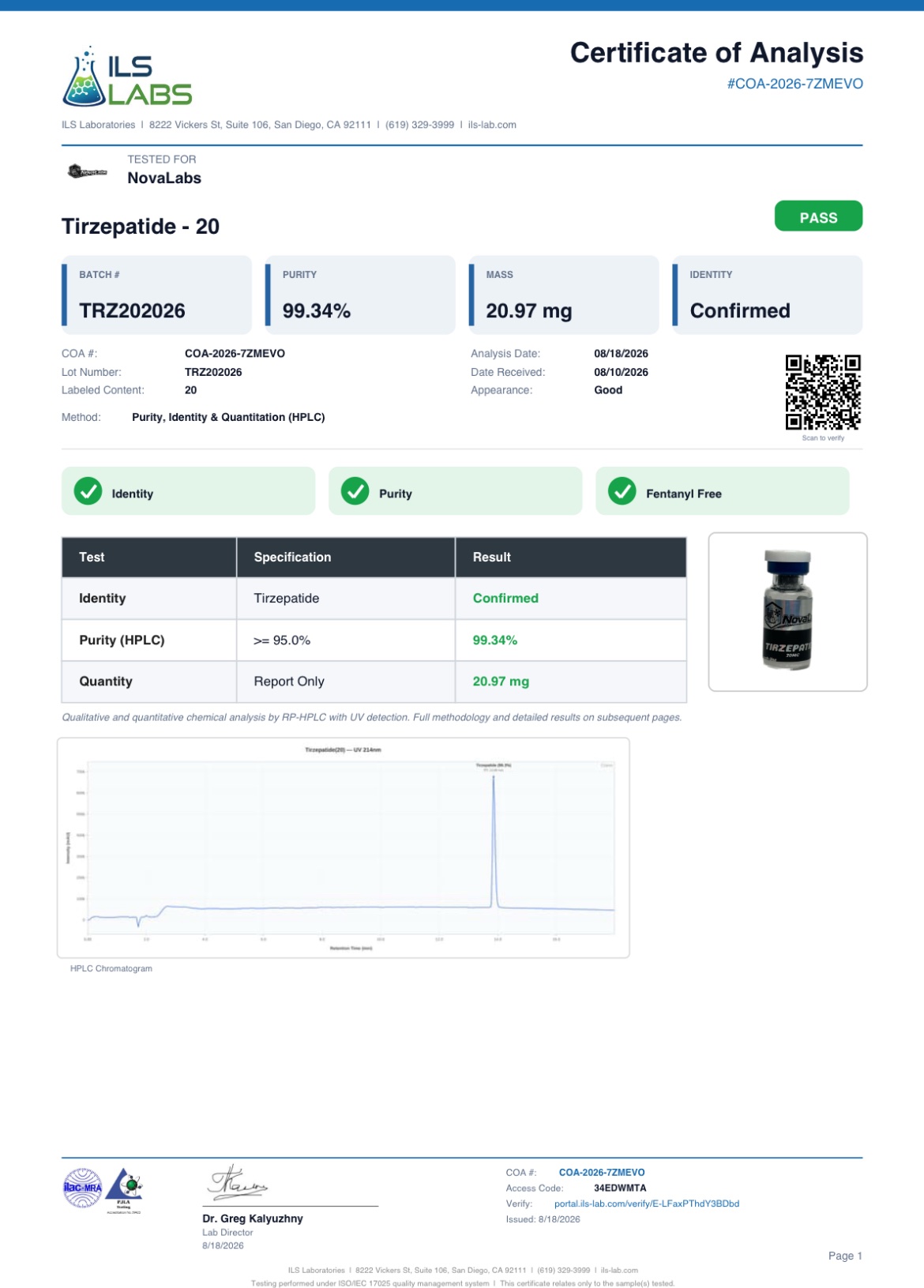Click the Tirzepatide vial product photo
The width and height of the screenshot is (924, 1288).
787,612
